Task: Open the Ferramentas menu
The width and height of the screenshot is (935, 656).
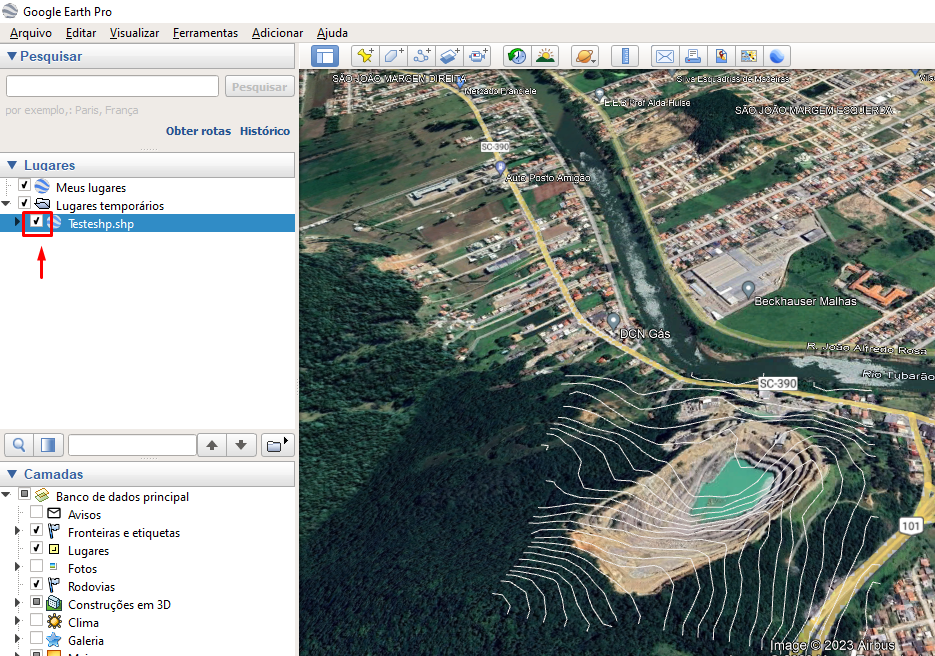Action: click(x=205, y=33)
